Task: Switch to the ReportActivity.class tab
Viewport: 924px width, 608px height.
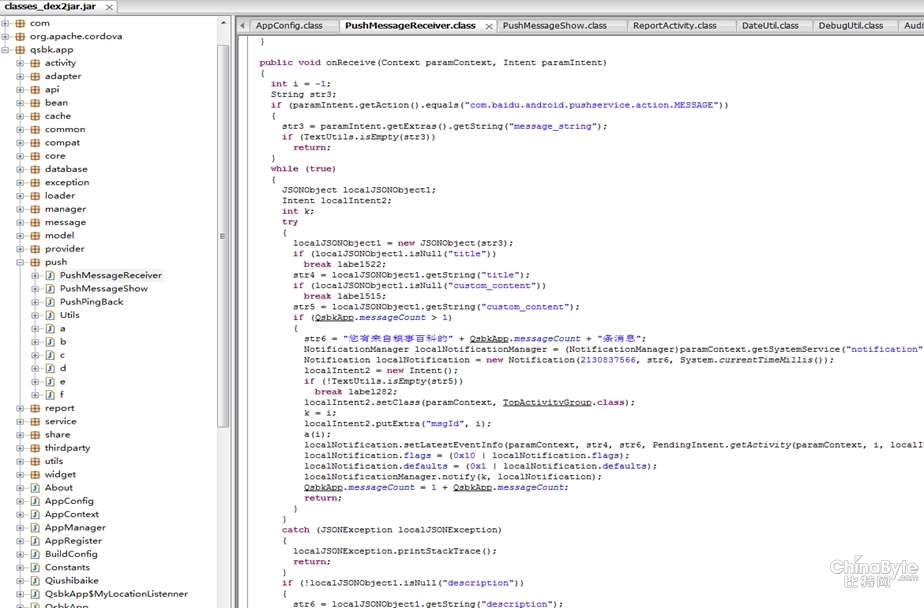Action: coord(675,25)
